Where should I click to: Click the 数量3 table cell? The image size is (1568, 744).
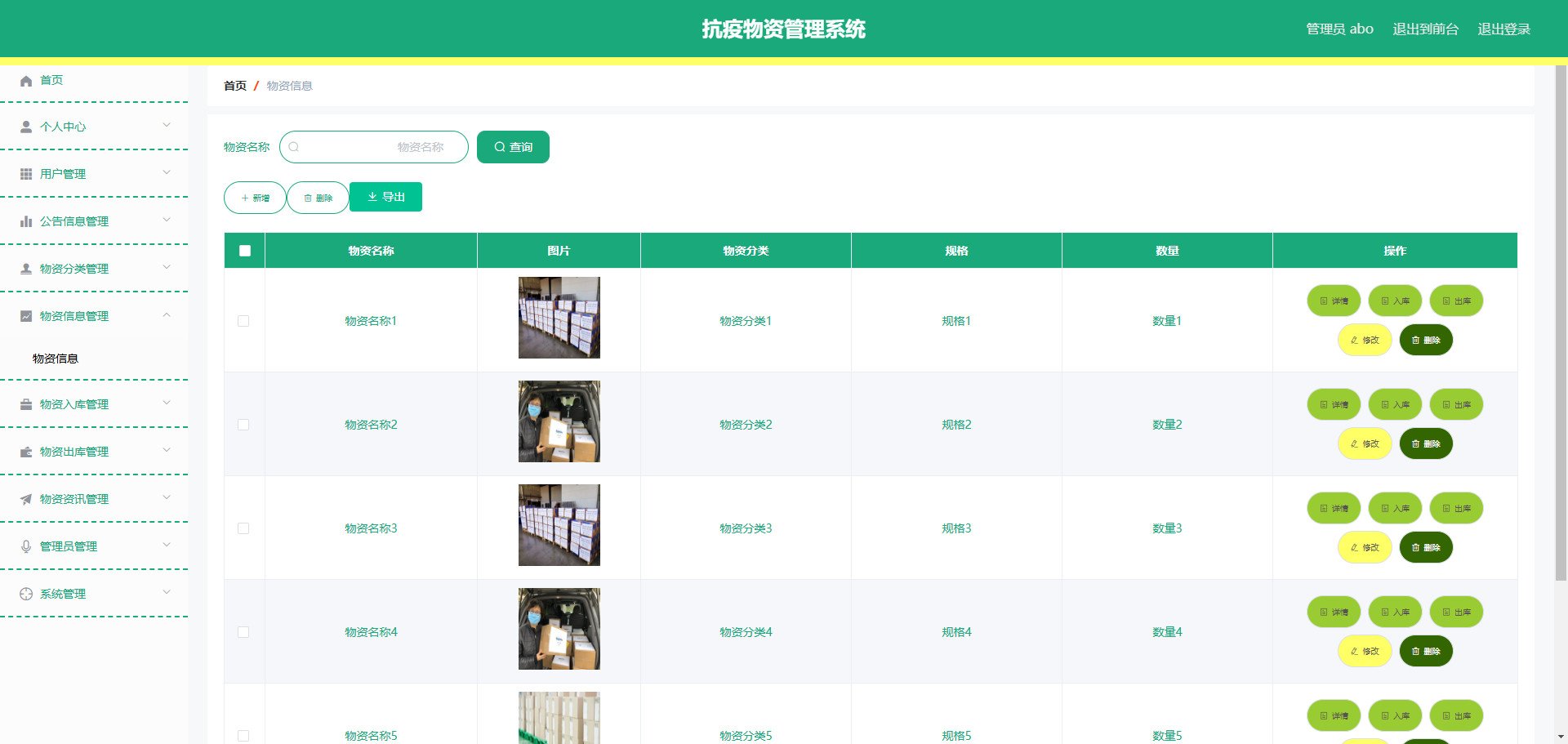[x=1167, y=528]
